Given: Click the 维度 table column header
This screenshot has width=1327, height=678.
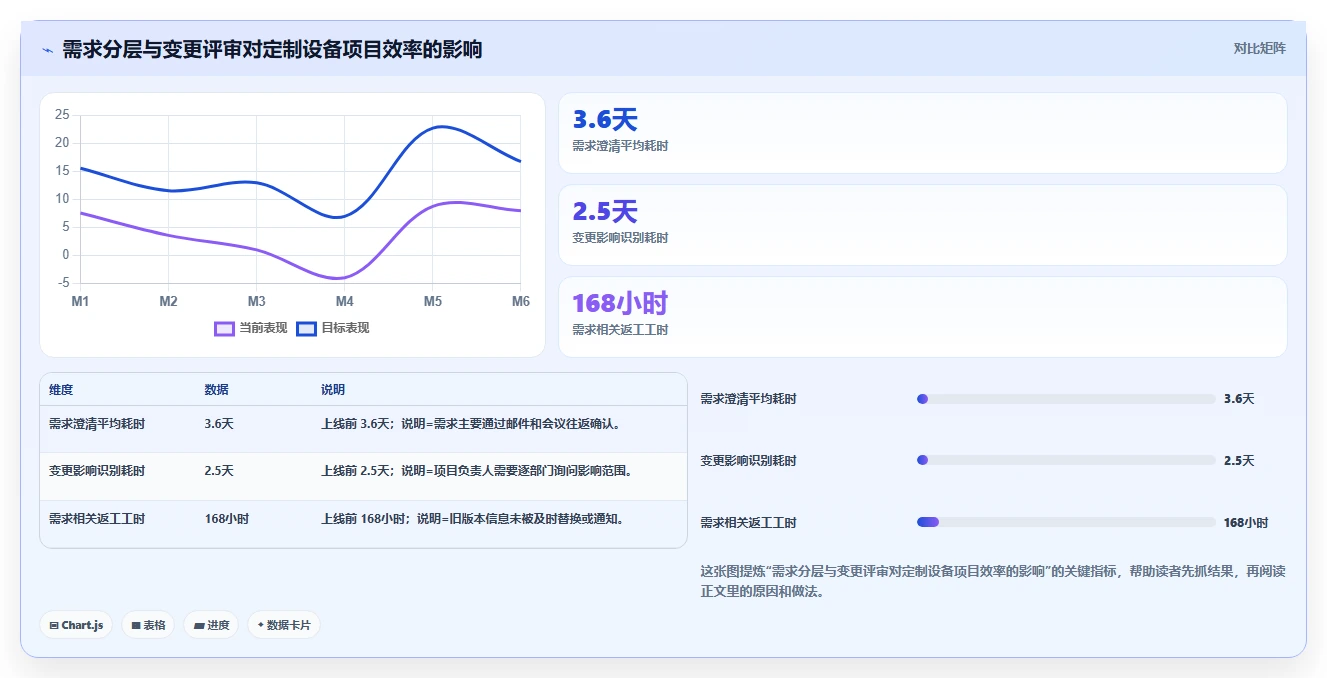Looking at the screenshot, I should click(61, 390).
